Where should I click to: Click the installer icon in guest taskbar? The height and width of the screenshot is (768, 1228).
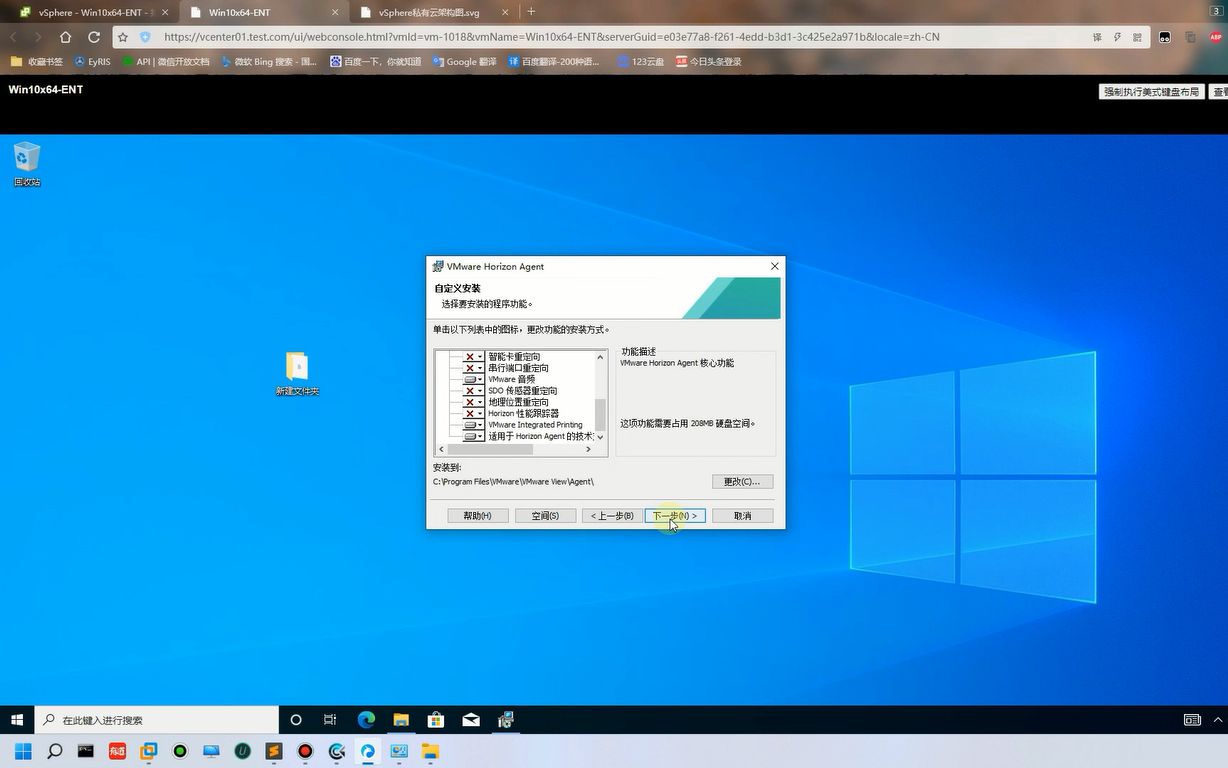pyautogui.click(x=506, y=720)
